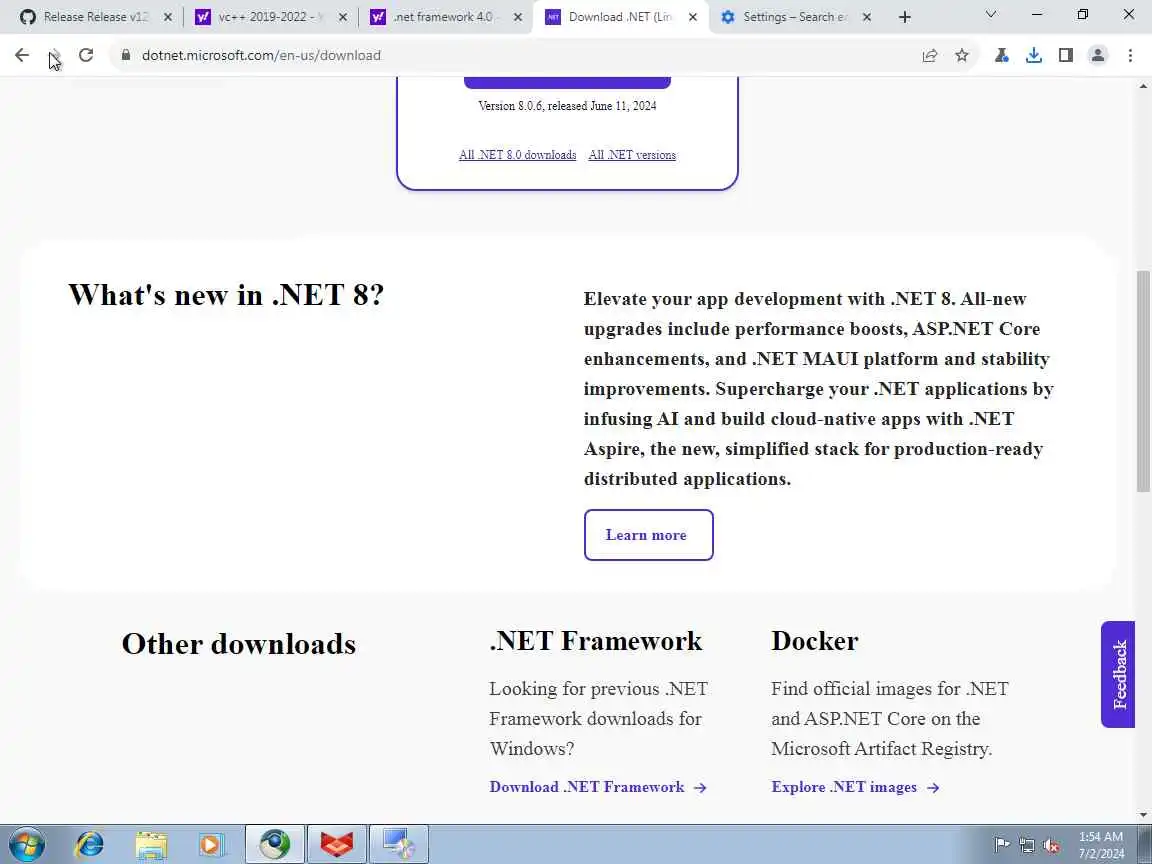Click the .NET Framework heading

pyautogui.click(x=596, y=641)
